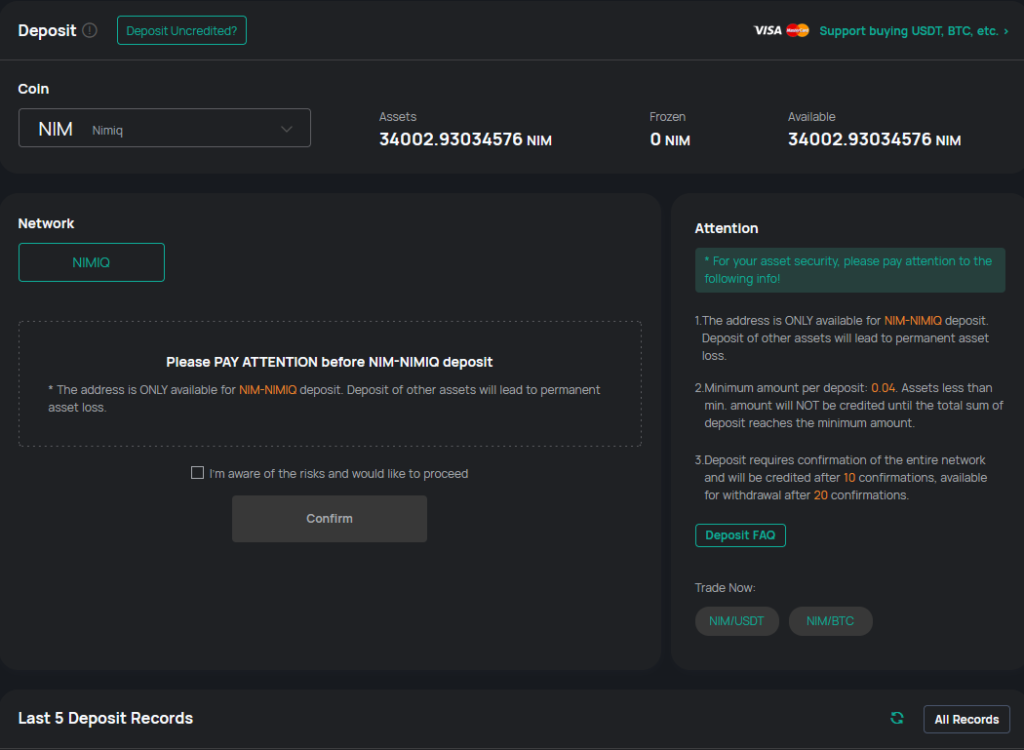Image resolution: width=1024 pixels, height=750 pixels.
Task: Click the Deposit Uncredited? button
Action: pos(181,31)
